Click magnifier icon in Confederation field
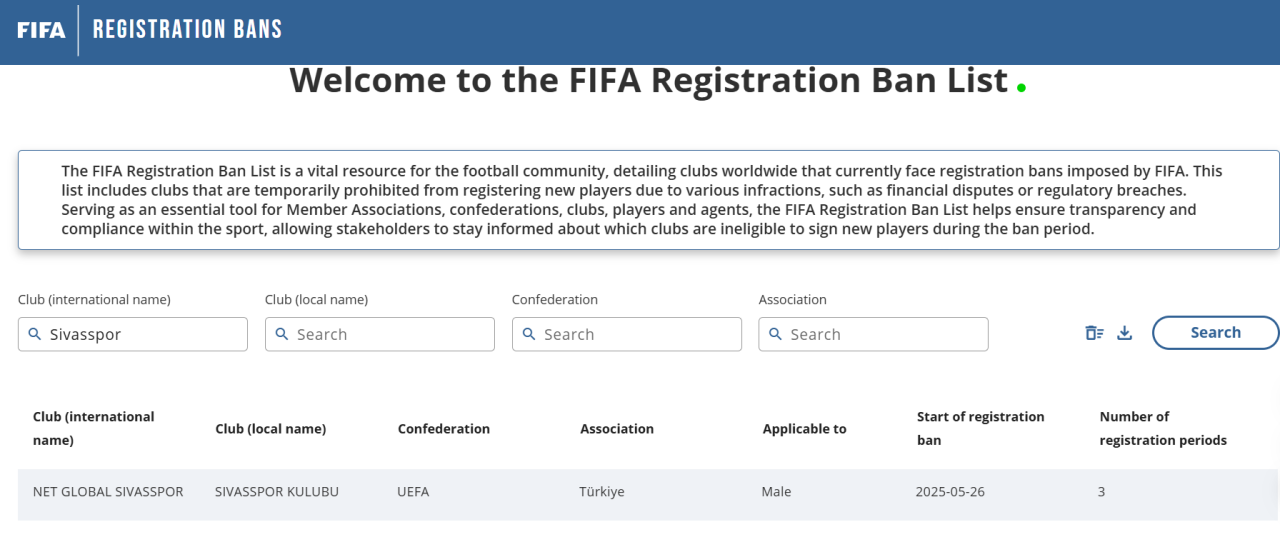 point(529,334)
